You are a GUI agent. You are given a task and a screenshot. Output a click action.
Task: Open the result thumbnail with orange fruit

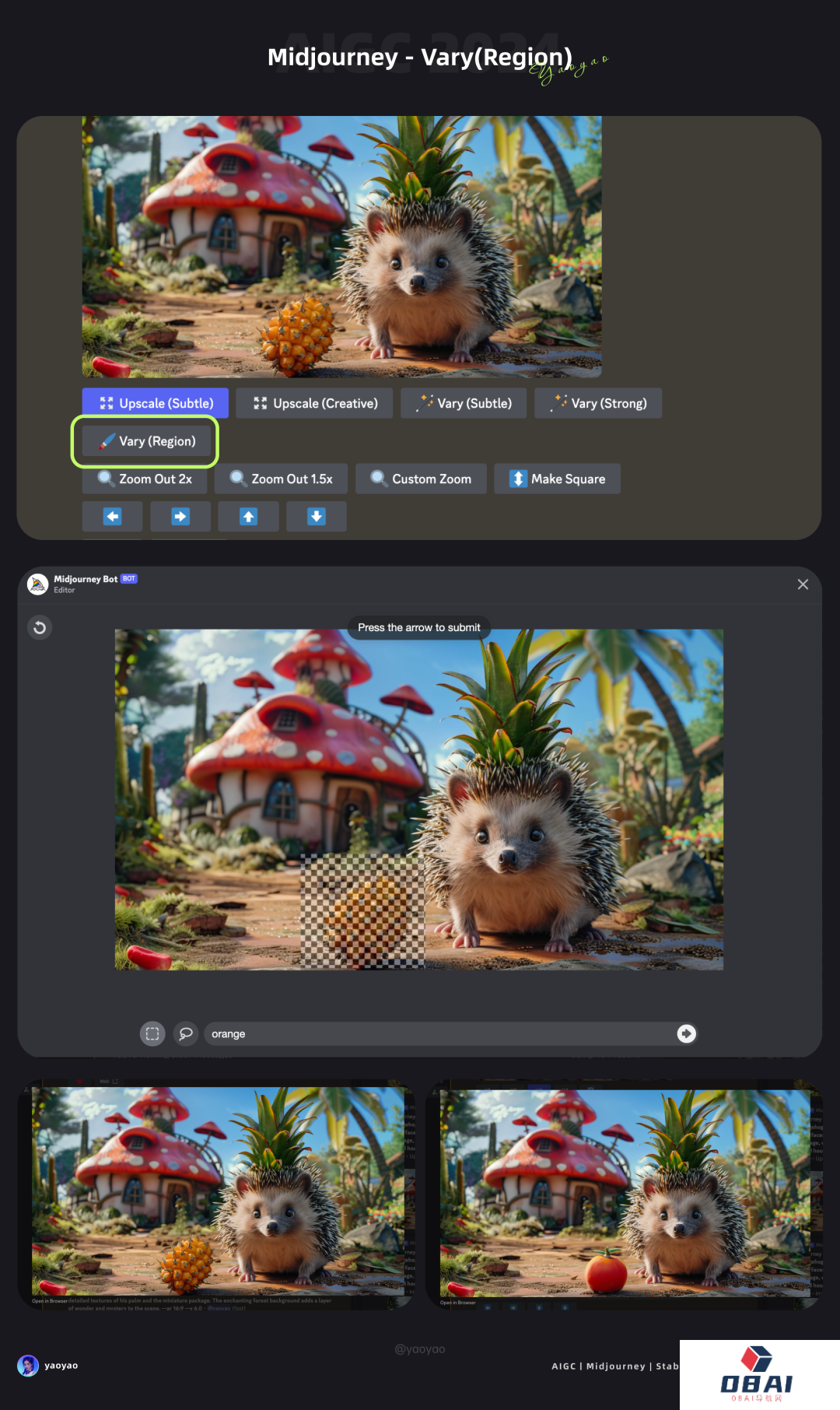pos(625,1193)
